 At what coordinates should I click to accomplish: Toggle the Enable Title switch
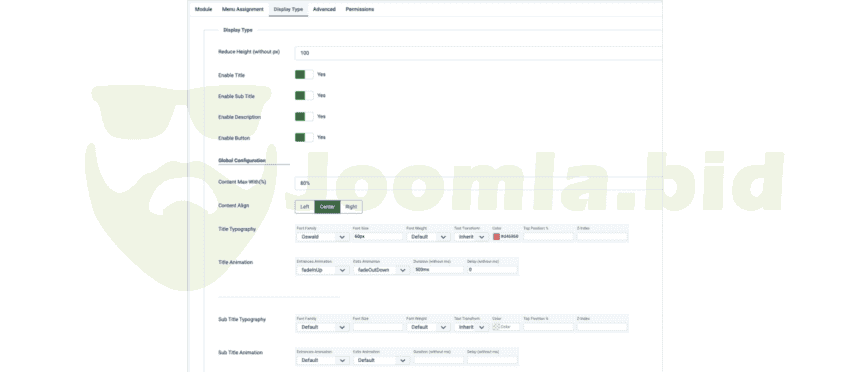click(304, 75)
